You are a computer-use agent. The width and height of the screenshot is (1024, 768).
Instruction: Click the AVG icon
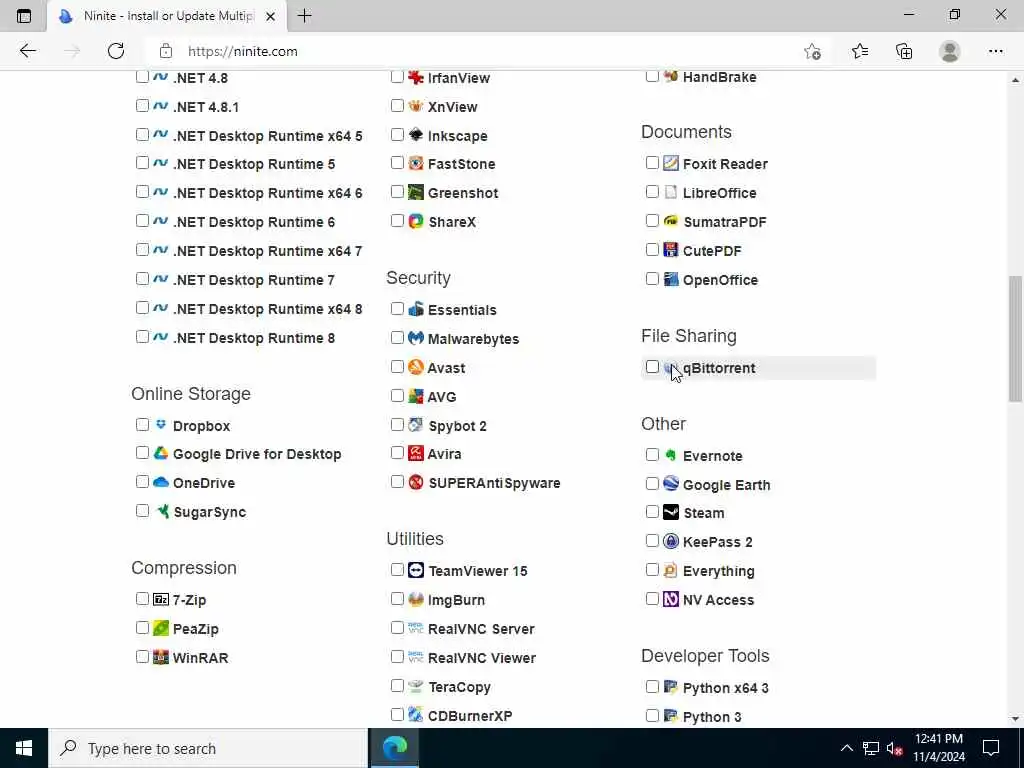point(415,396)
